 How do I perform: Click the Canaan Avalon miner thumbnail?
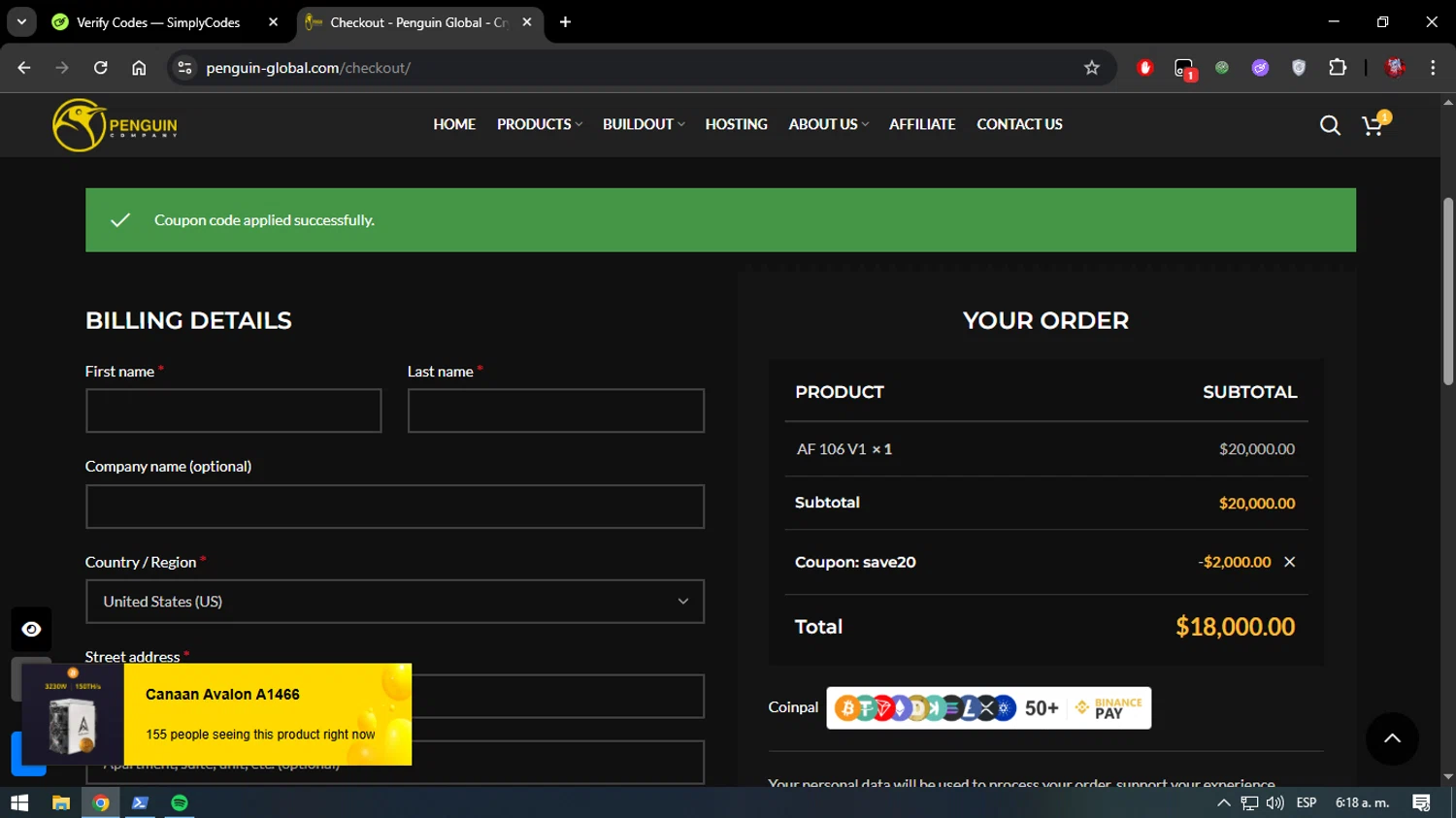(x=73, y=715)
